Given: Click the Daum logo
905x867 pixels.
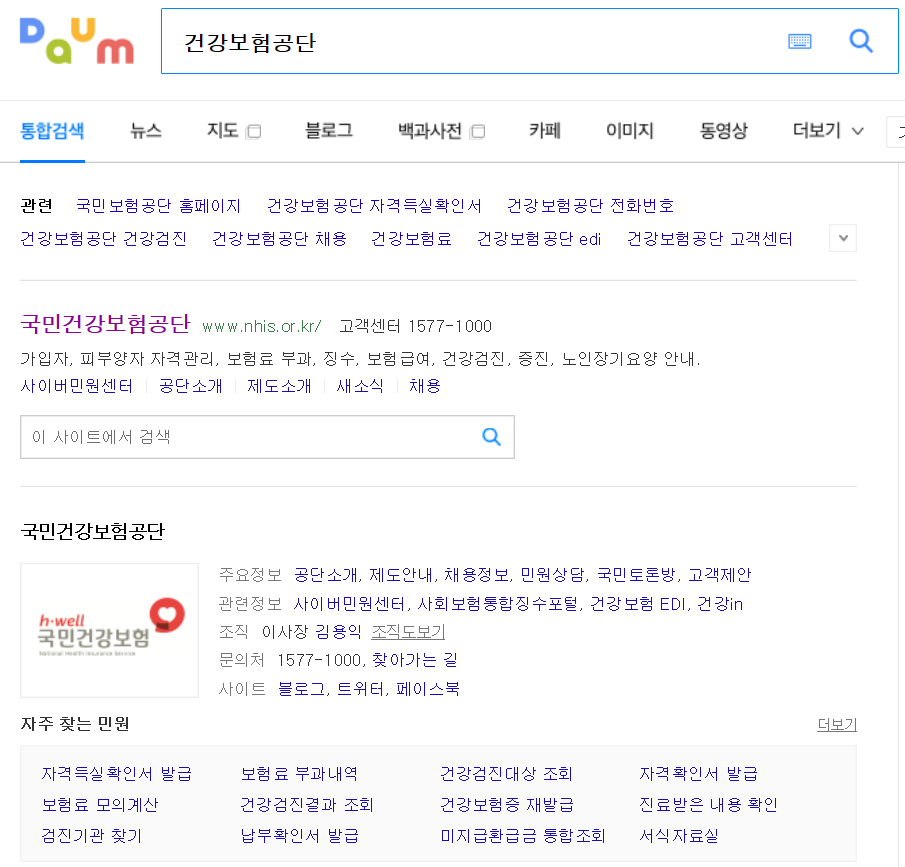Looking at the screenshot, I should point(77,40).
